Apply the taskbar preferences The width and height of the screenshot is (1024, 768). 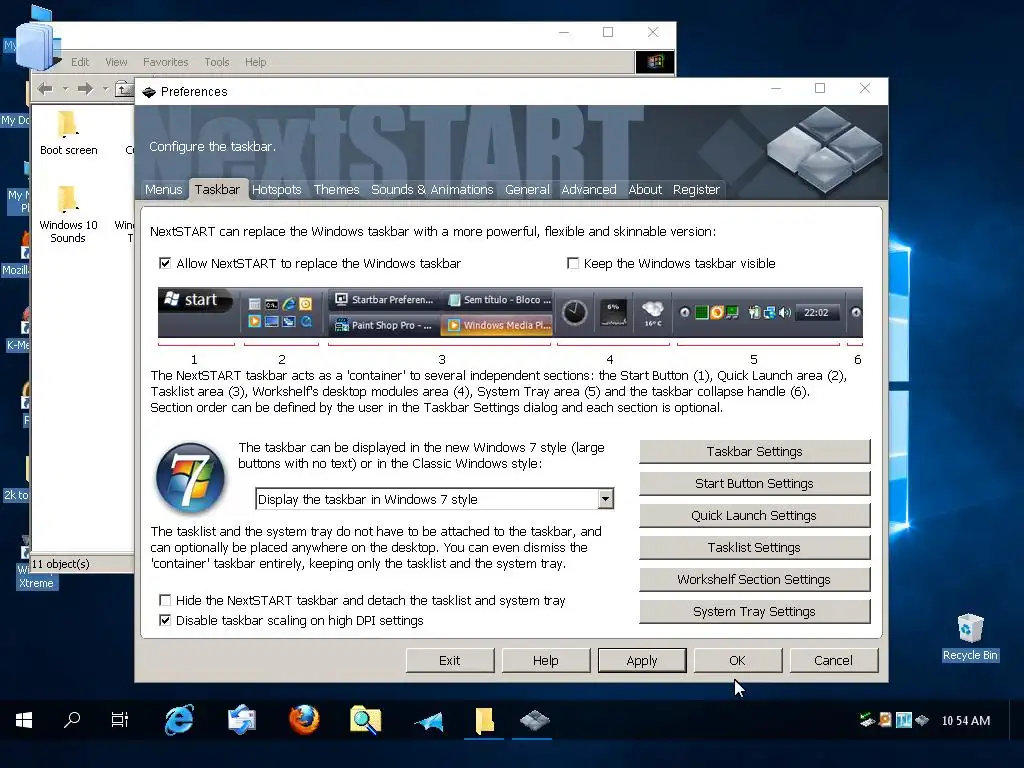[x=642, y=660]
